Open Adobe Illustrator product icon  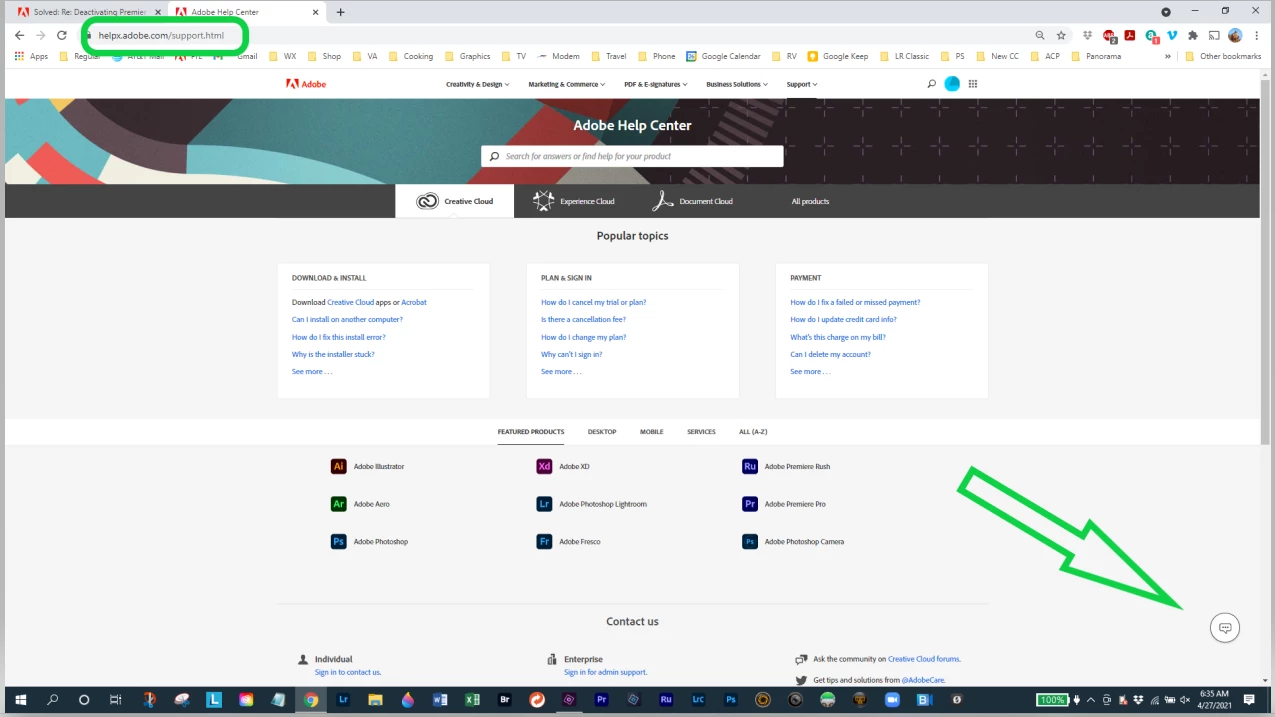point(338,466)
